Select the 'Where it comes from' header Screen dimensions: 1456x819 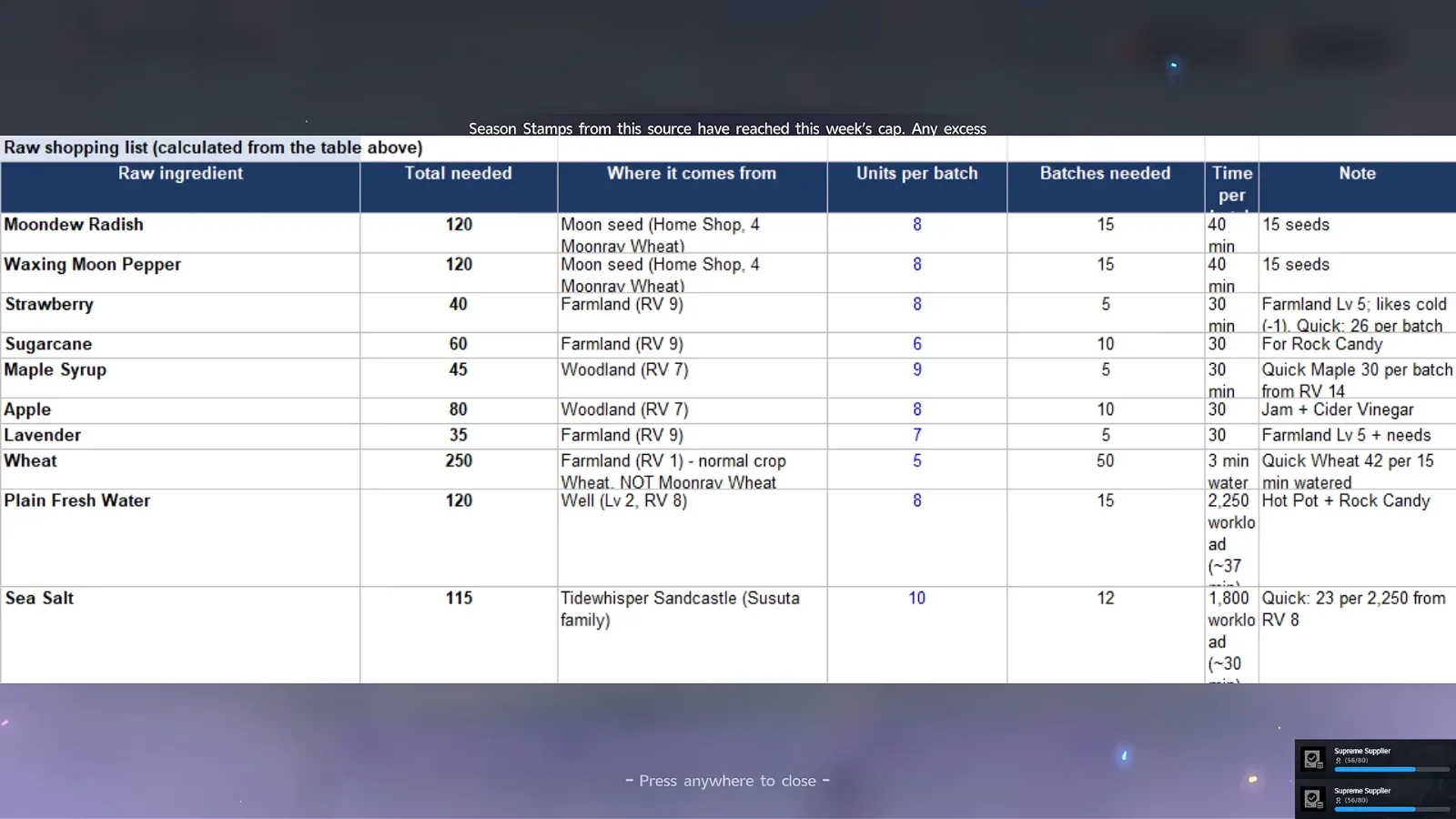[x=693, y=187]
